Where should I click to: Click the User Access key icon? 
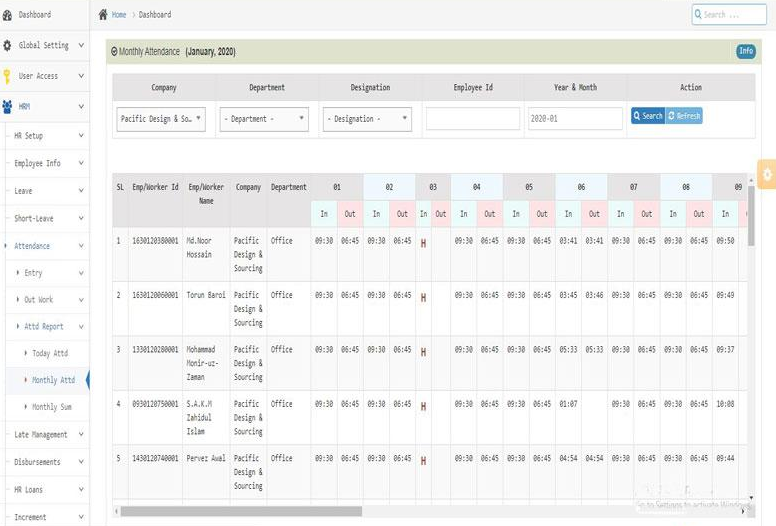pos(7,76)
